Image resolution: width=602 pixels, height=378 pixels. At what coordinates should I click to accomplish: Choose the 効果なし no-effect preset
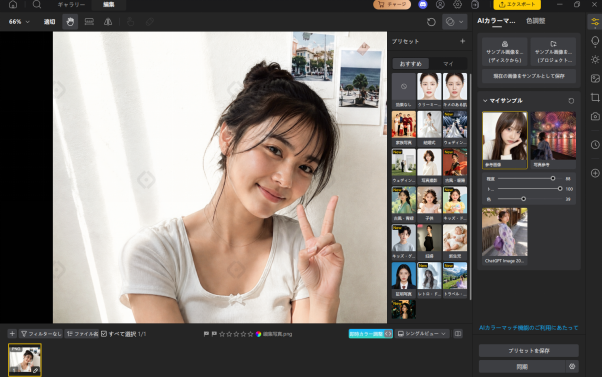(x=404, y=91)
